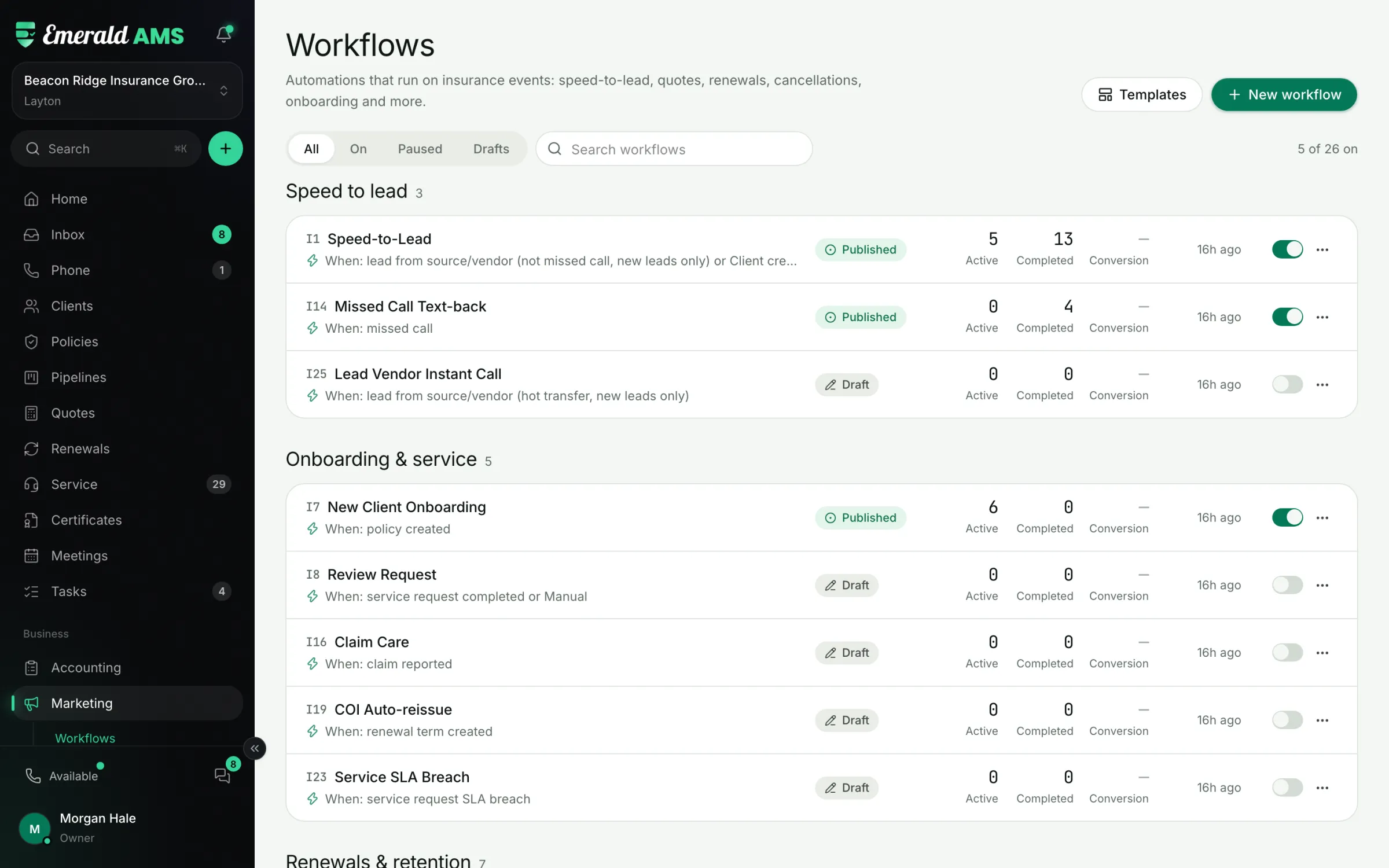Viewport: 1389px width, 868px height.
Task: Set phone status via Available
Action: (x=64, y=775)
